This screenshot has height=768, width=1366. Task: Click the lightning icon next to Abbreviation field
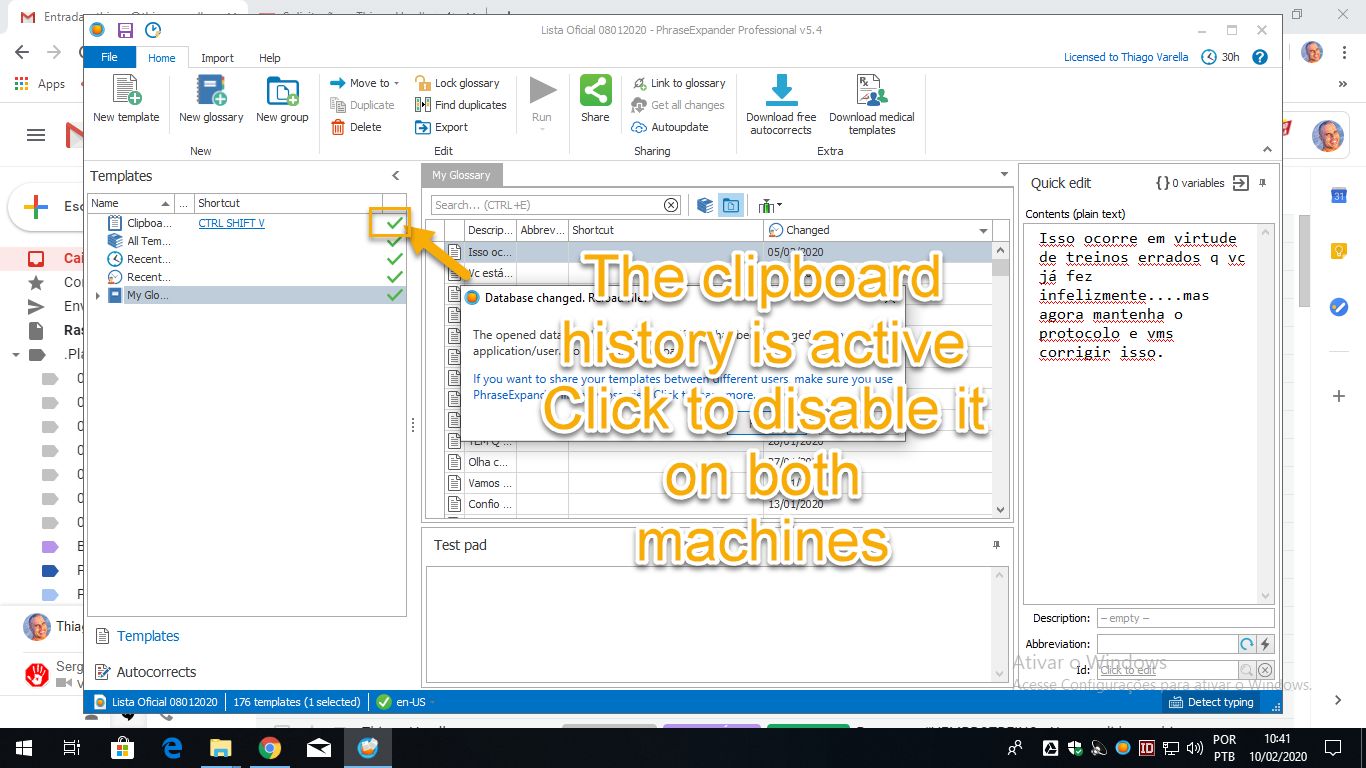(x=1265, y=645)
